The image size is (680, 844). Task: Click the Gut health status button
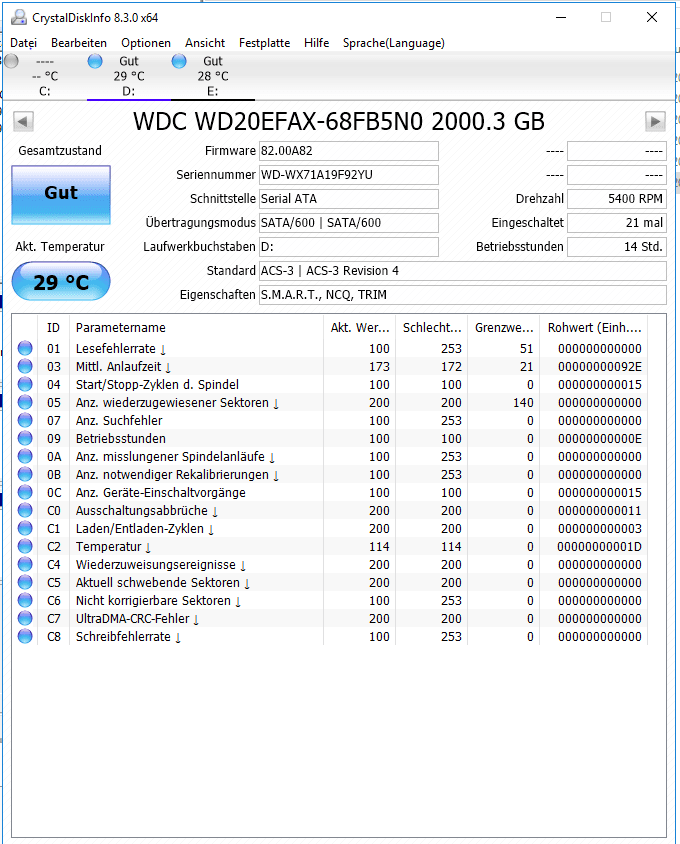click(61, 195)
